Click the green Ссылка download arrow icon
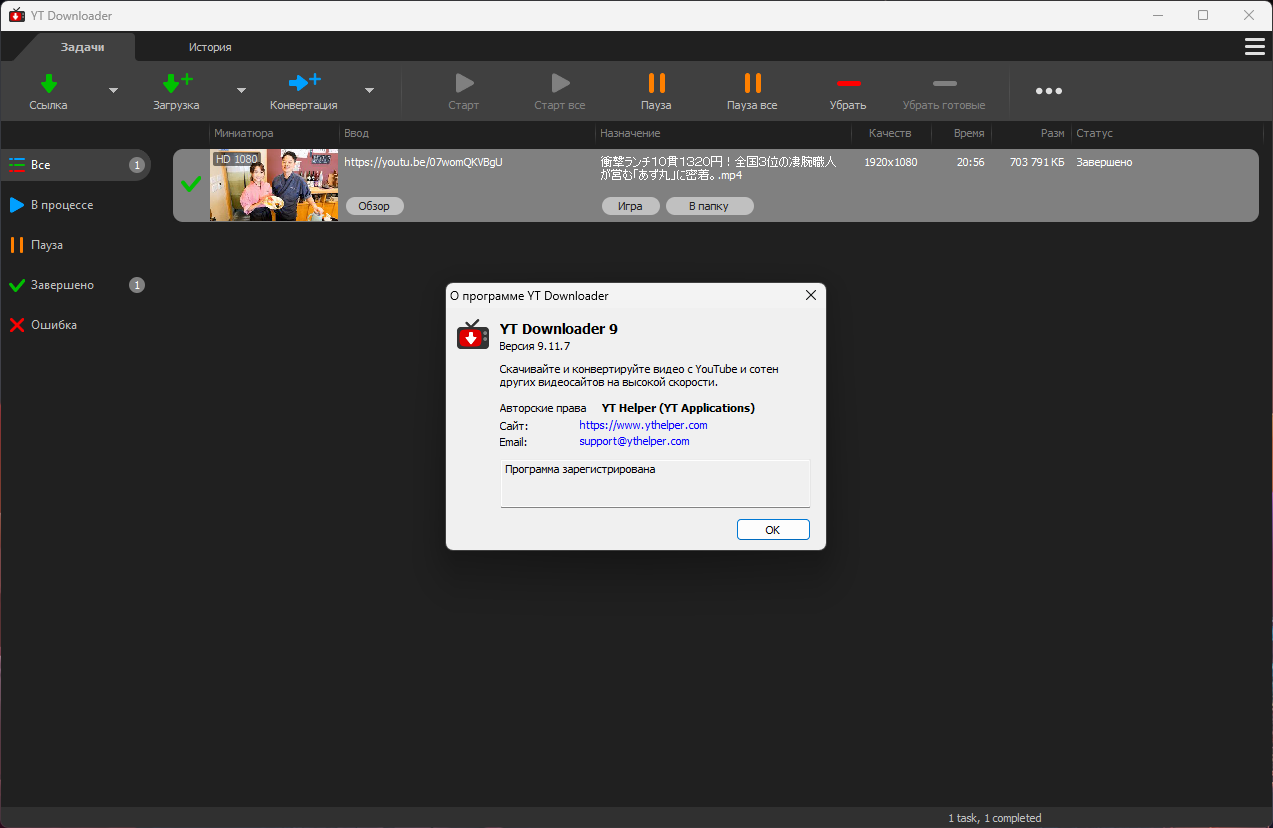The image size is (1273, 828). point(48,83)
